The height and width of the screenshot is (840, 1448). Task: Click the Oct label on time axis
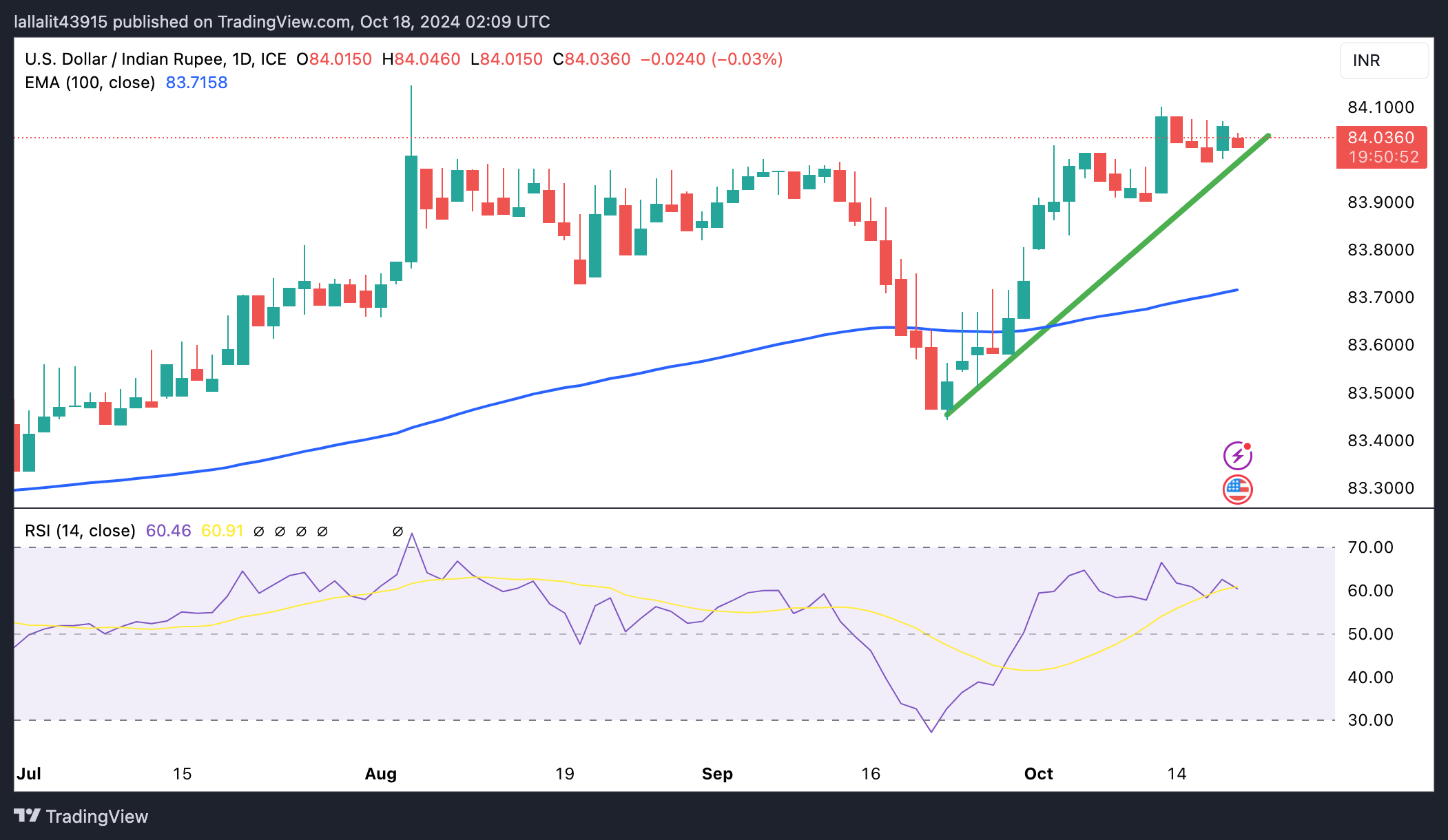pos(1038,774)
